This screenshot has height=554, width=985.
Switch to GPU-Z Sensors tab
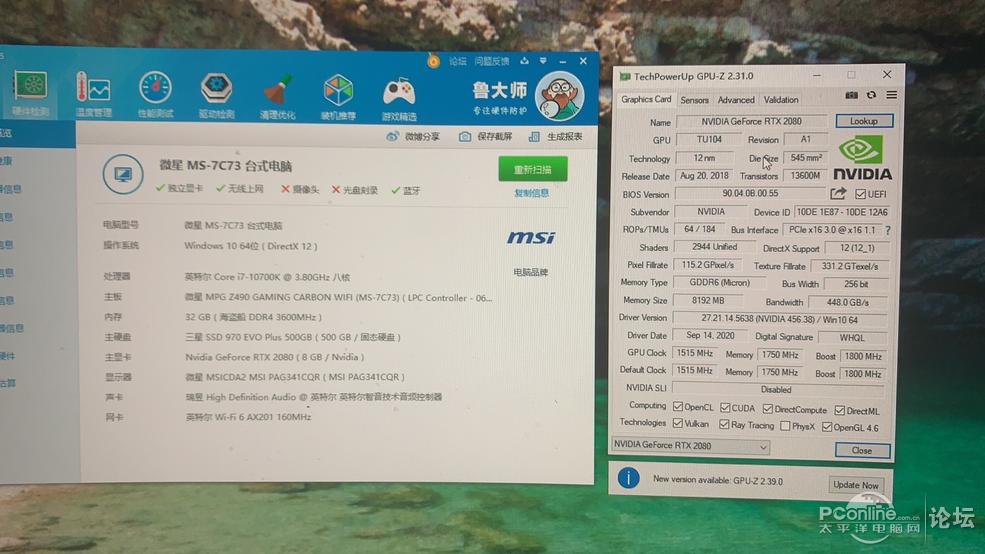coord(694,100)
